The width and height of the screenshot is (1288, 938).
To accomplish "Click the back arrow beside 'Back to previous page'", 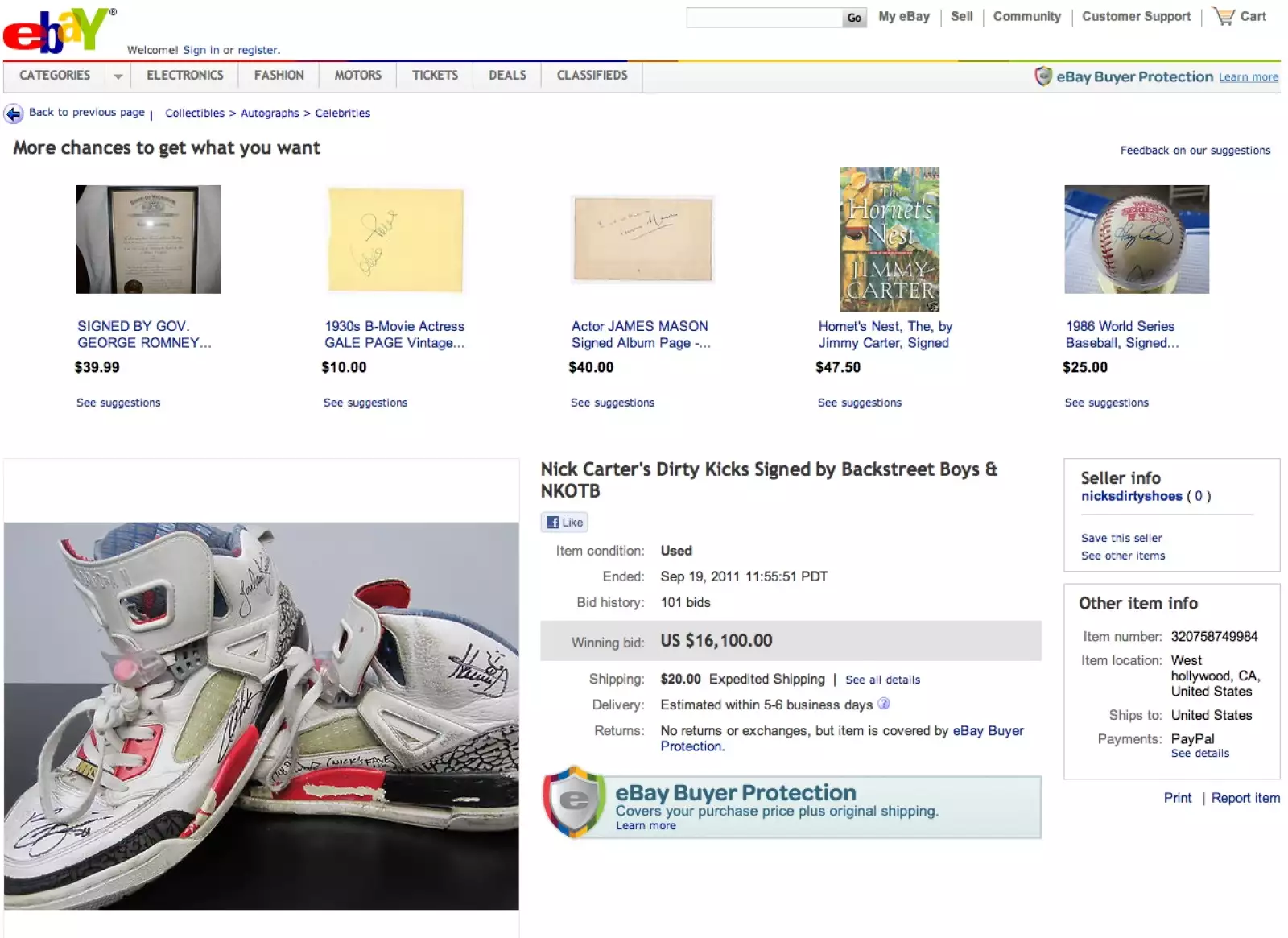I will [14, 114].
